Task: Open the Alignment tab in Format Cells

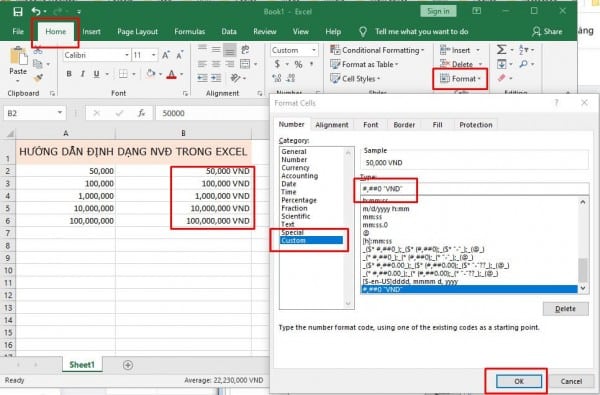Action: 332,125
